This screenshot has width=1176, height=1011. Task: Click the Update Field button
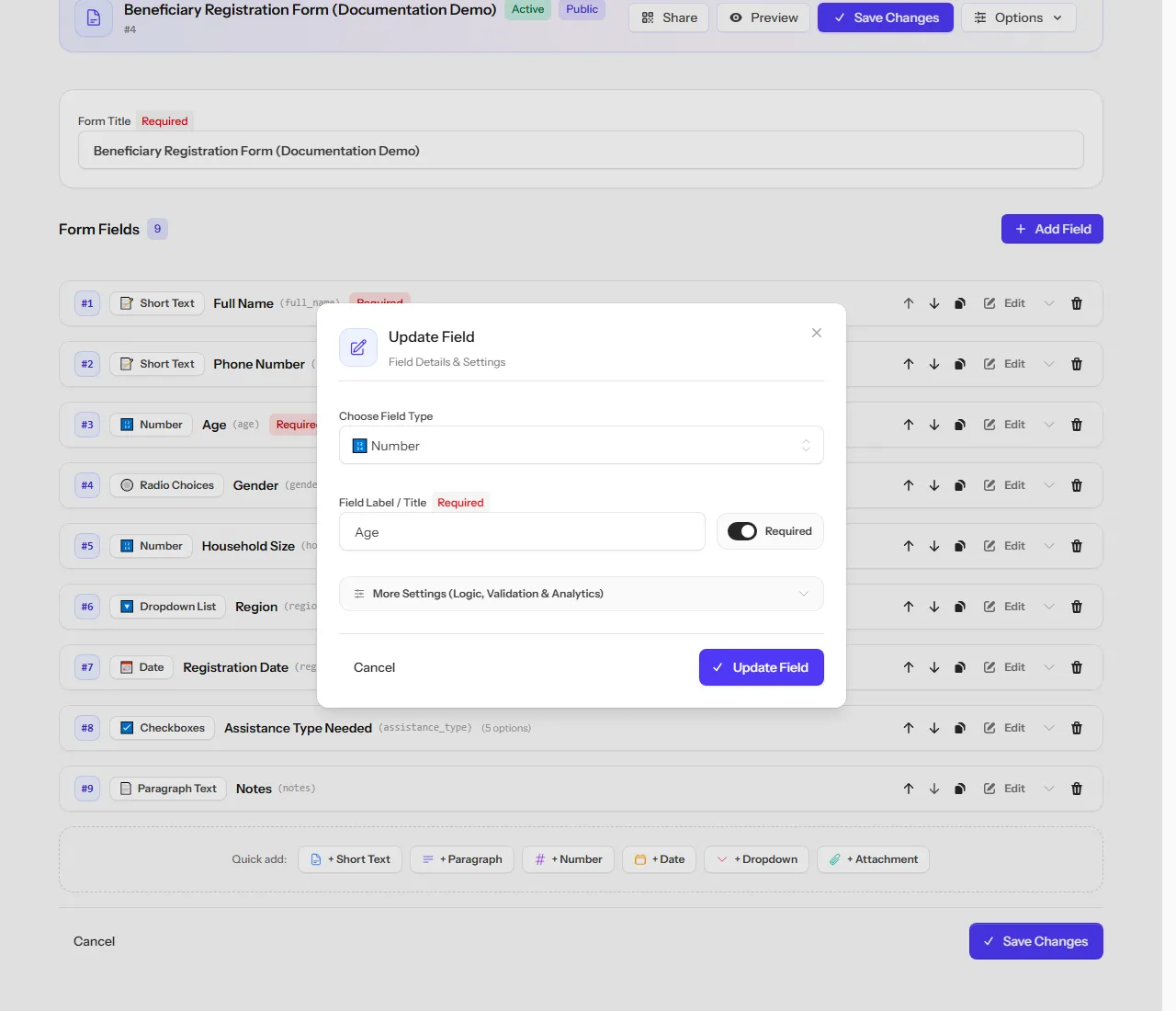point(762,667)
